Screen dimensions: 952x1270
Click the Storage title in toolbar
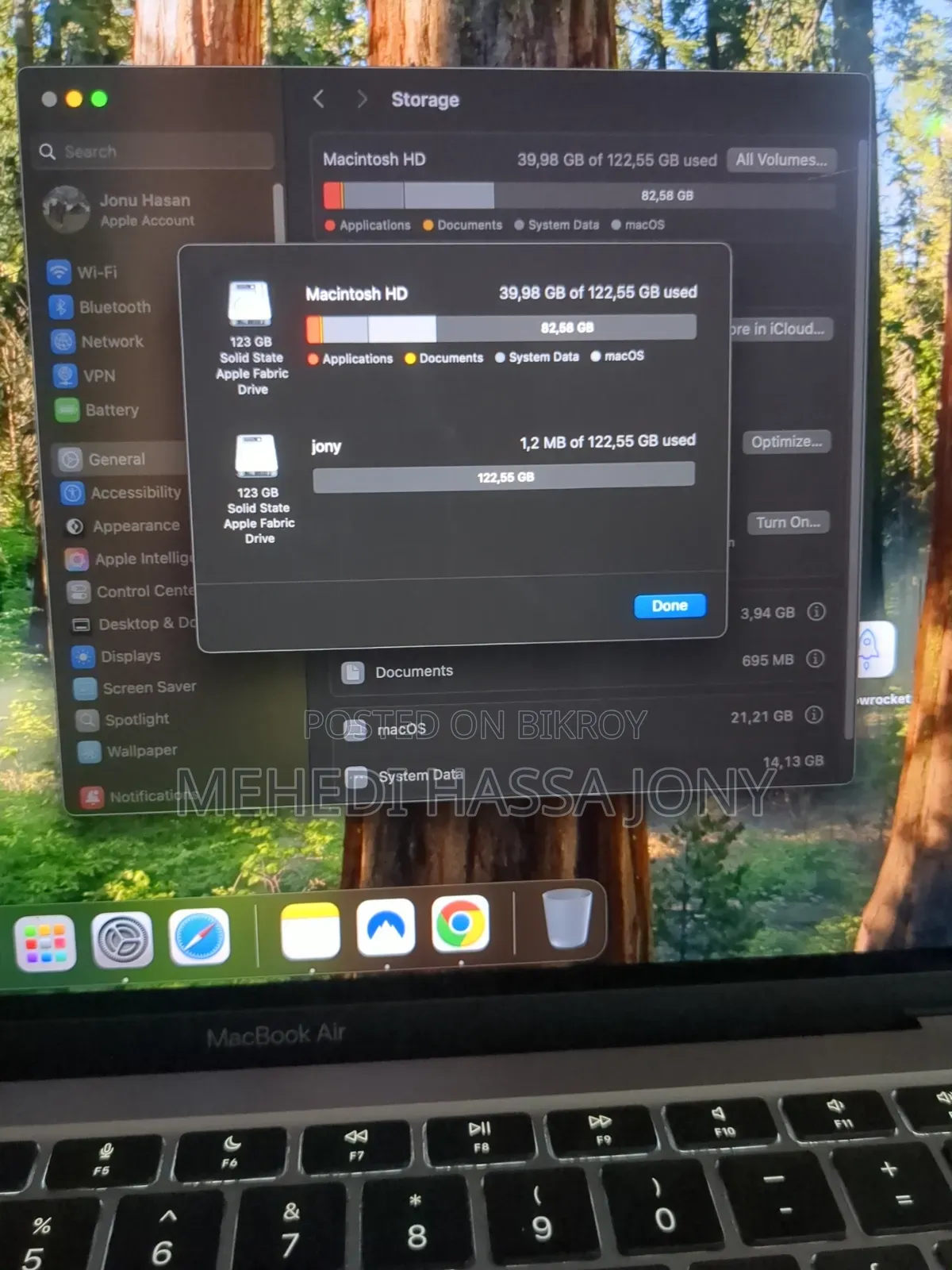425,100
